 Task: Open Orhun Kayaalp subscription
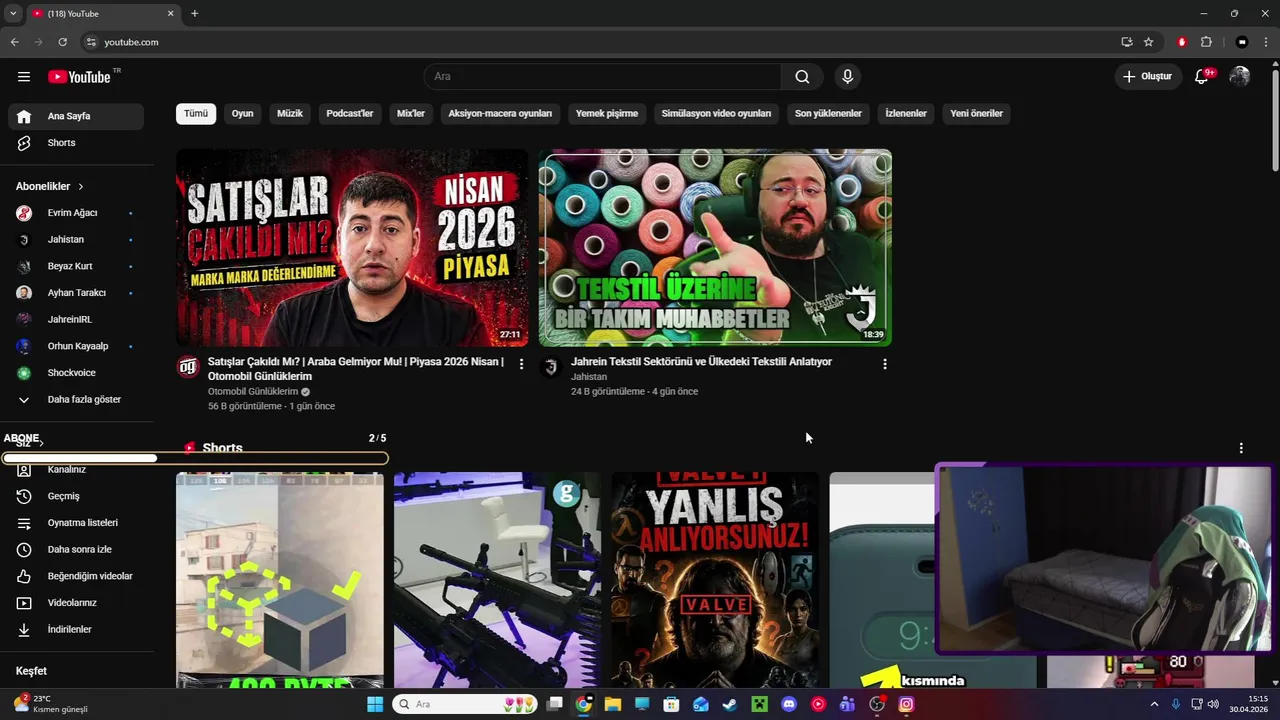pos(76,346)
